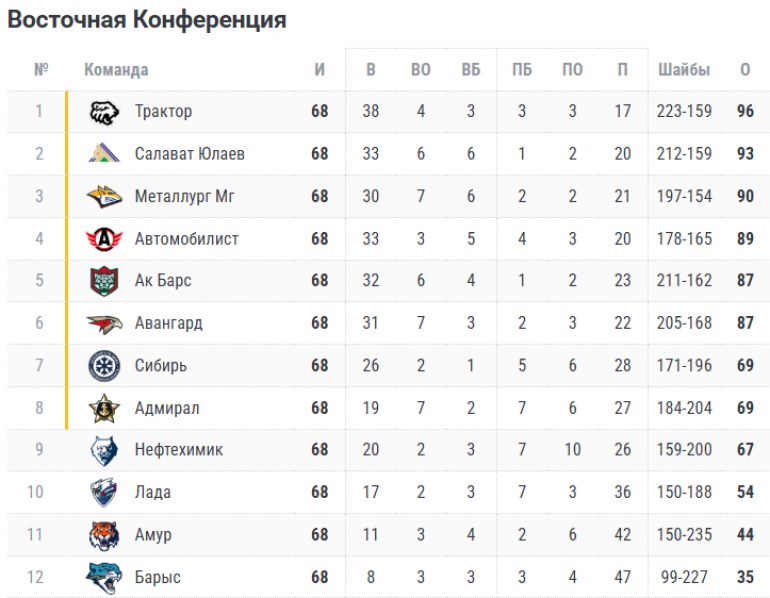Image resolution: width=770 pixels, height=598 pixels.
Task: Click the Авангард hawk logo
Action: coord(104,324)
